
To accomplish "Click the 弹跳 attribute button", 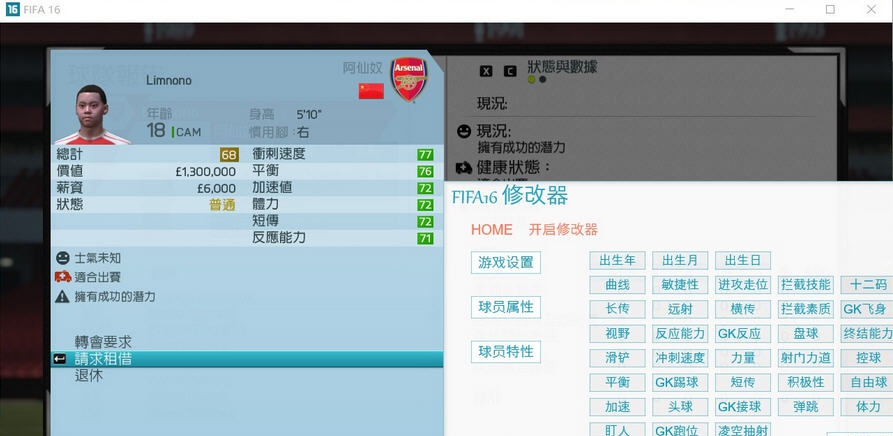I will click(805, 407).
